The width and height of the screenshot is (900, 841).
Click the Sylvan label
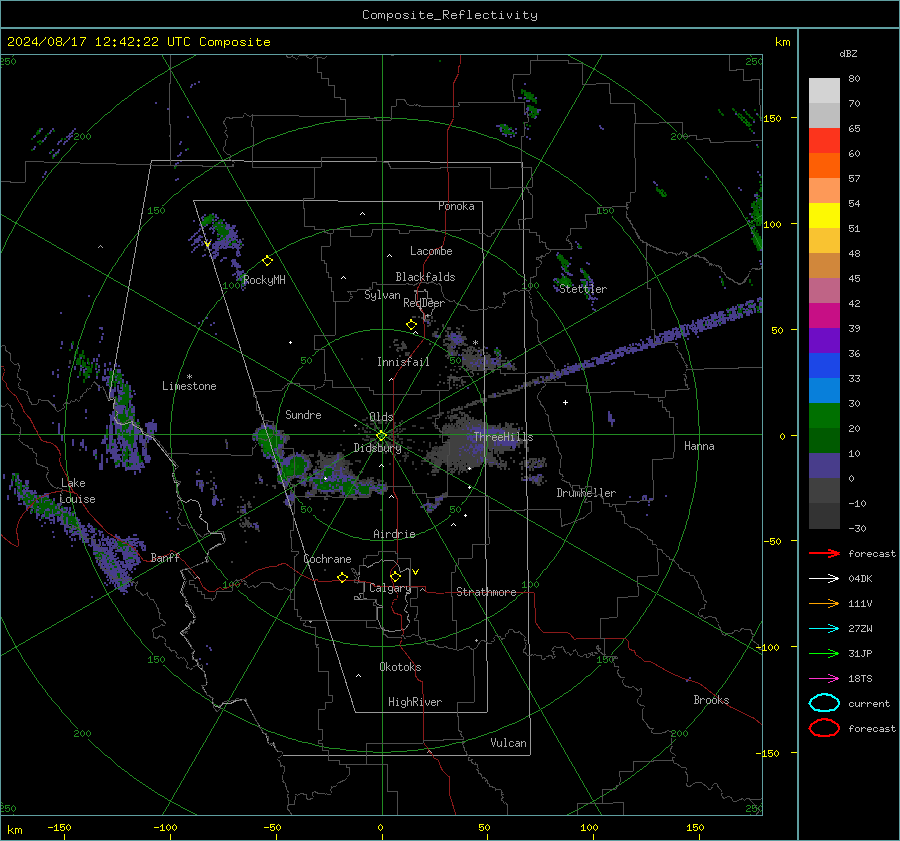[382, 295]
